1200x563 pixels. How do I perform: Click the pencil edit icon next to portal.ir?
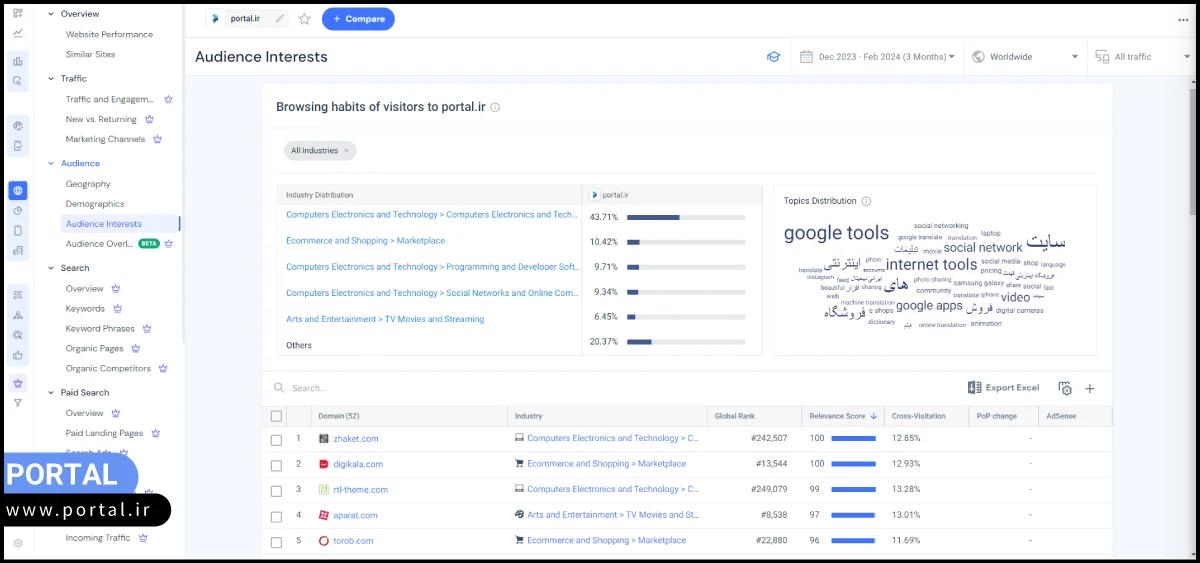[280, 19]
